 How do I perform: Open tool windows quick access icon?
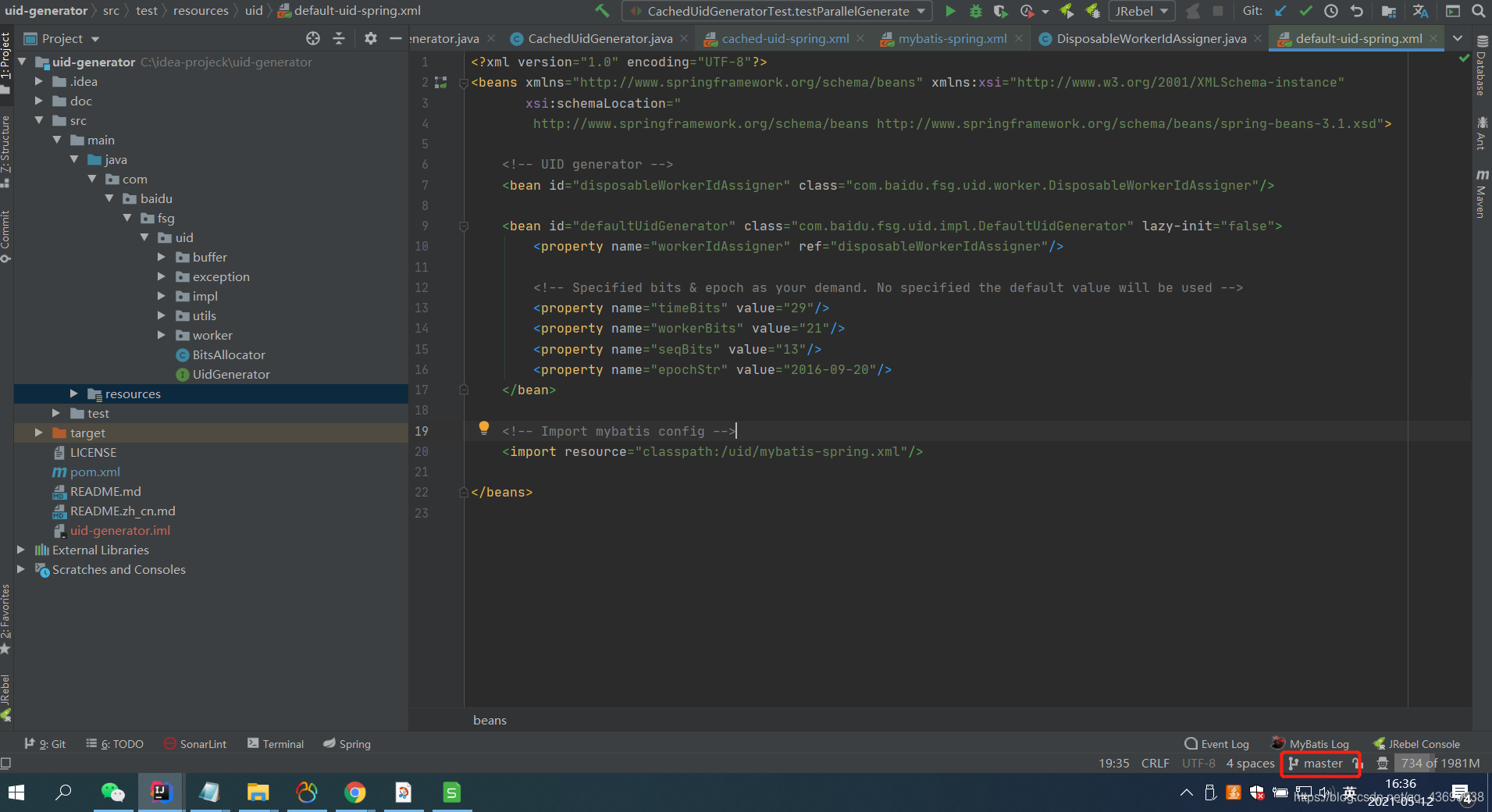(5, 763)
